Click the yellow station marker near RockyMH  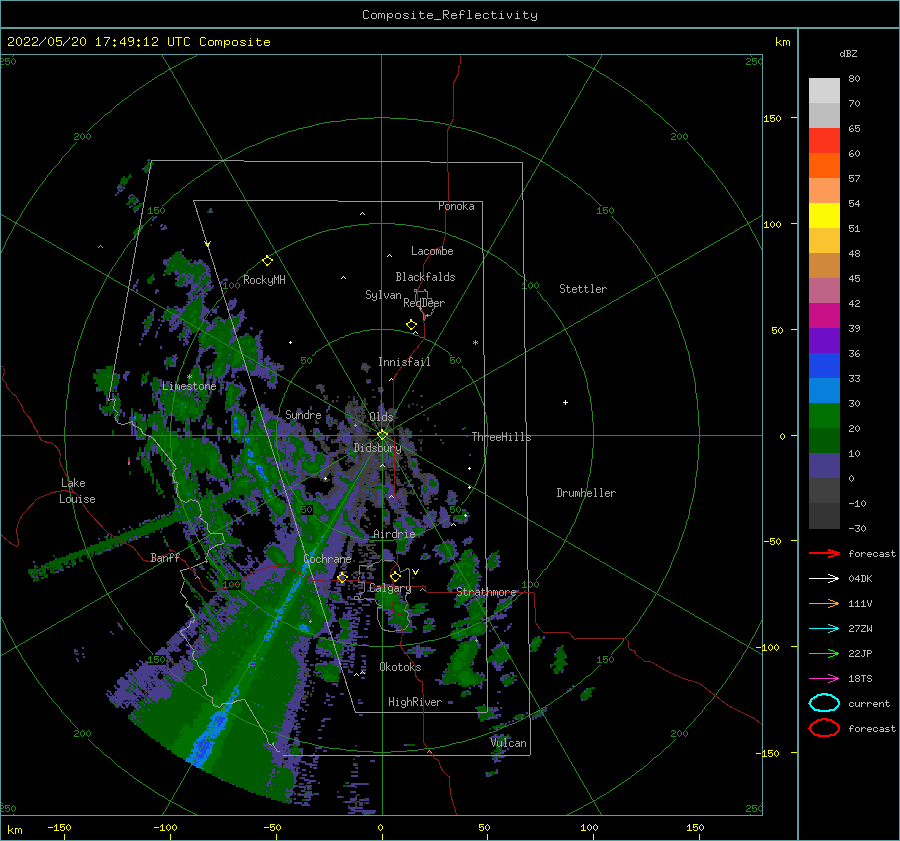267,261
